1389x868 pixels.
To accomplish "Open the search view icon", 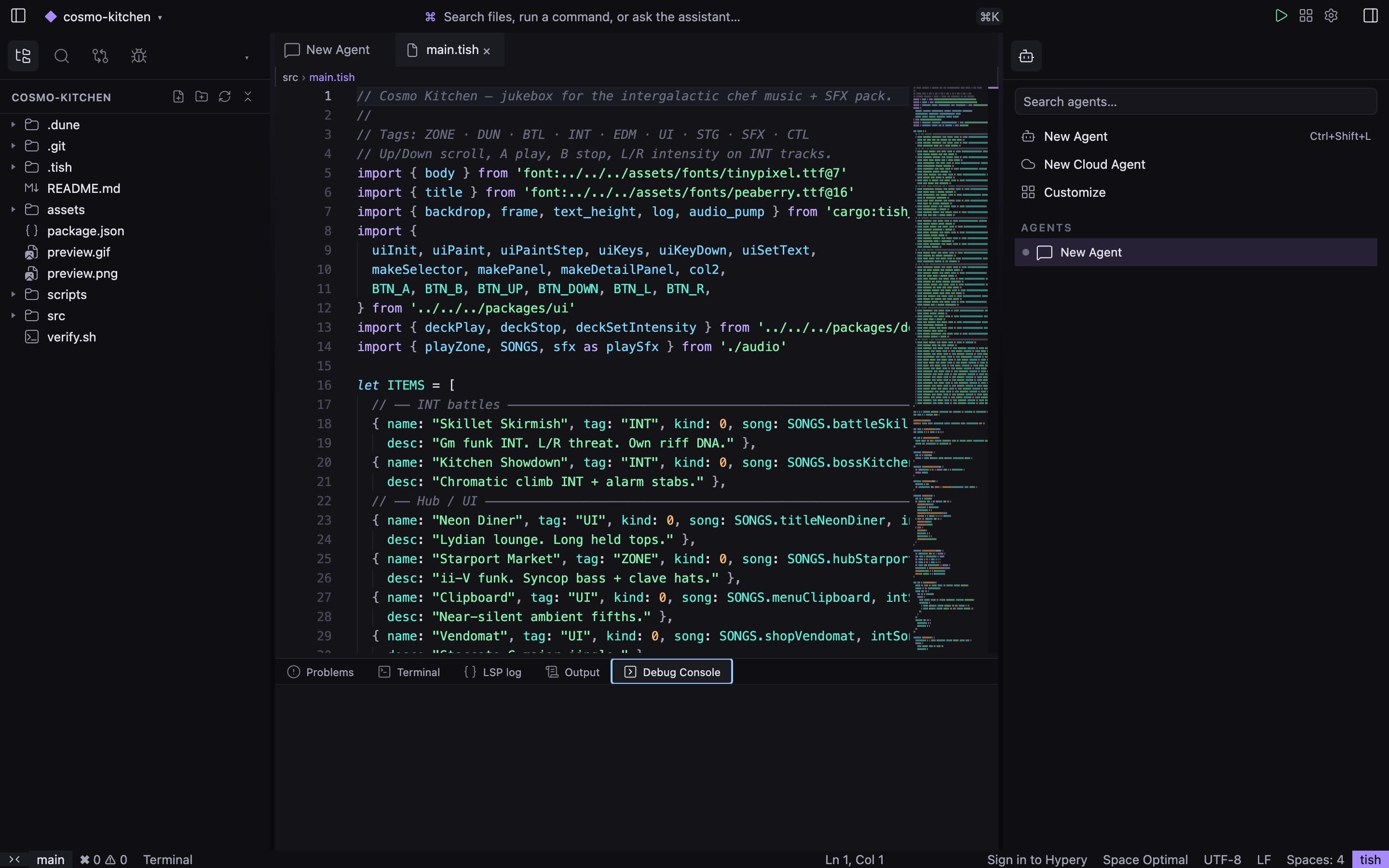I will coord(61,55).
